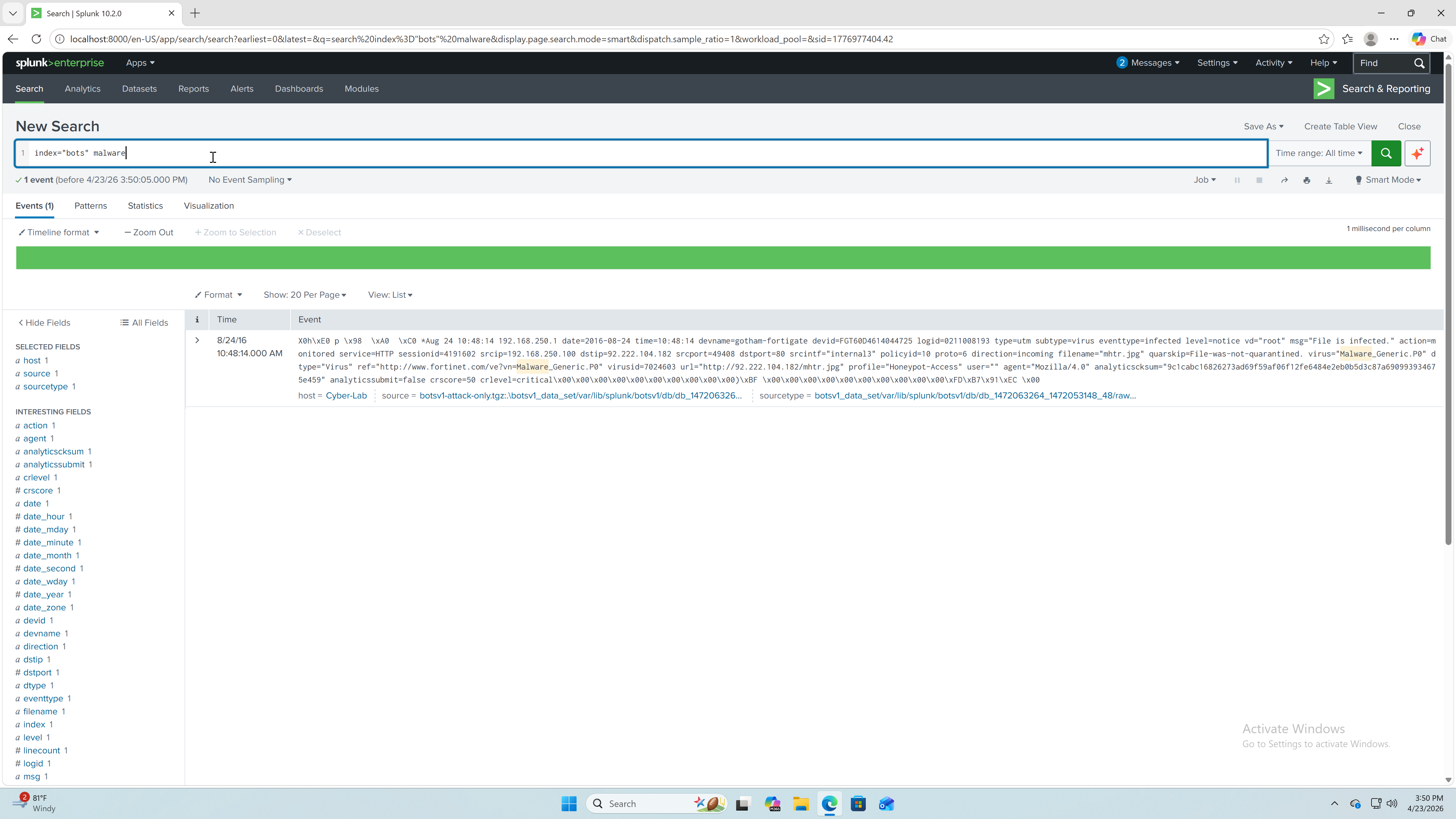Open the Job dropdown menu
The image size is (1456, 819).
point(1204,180)
